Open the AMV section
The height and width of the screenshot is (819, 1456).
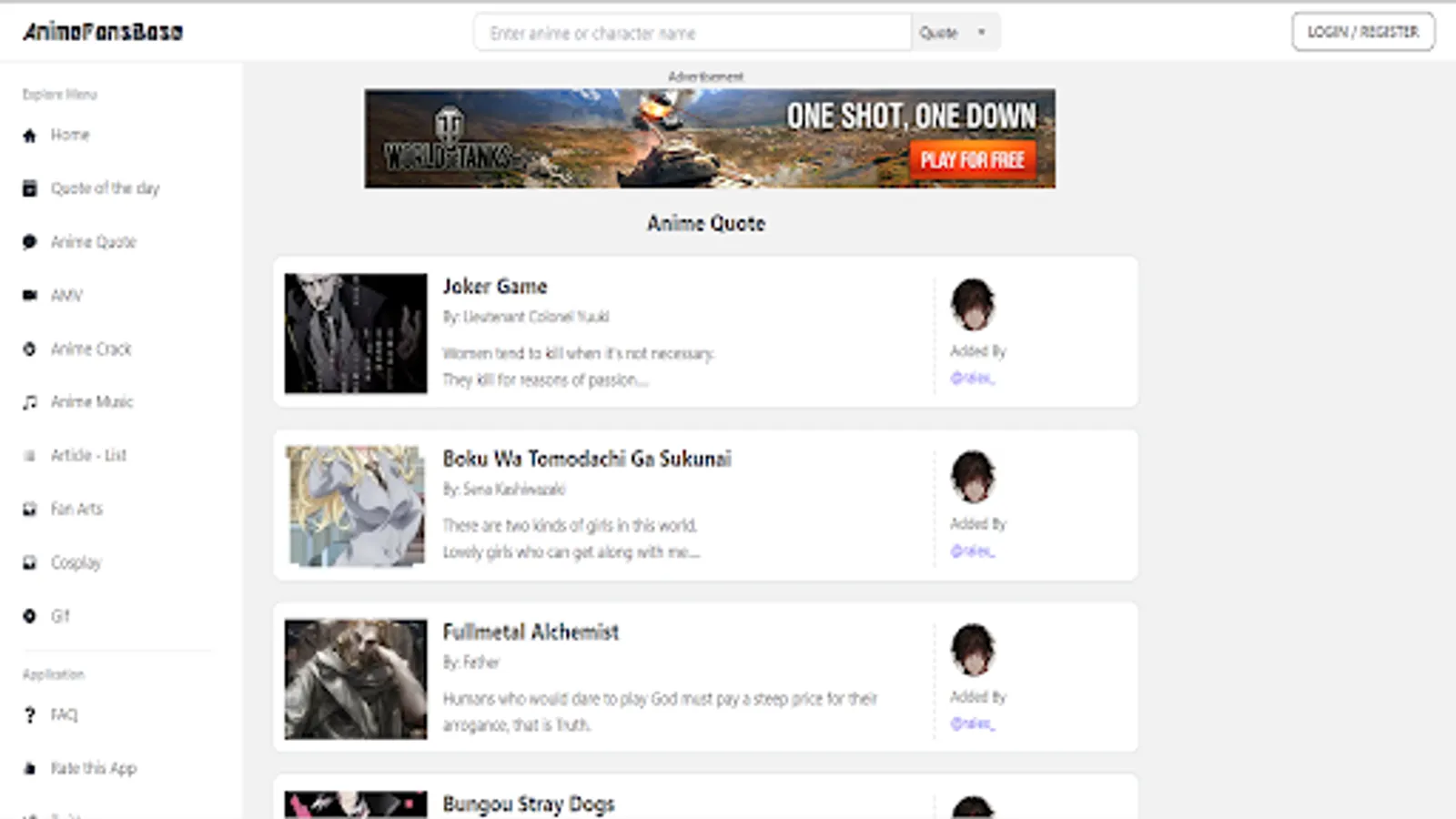(x=66, y=295)
